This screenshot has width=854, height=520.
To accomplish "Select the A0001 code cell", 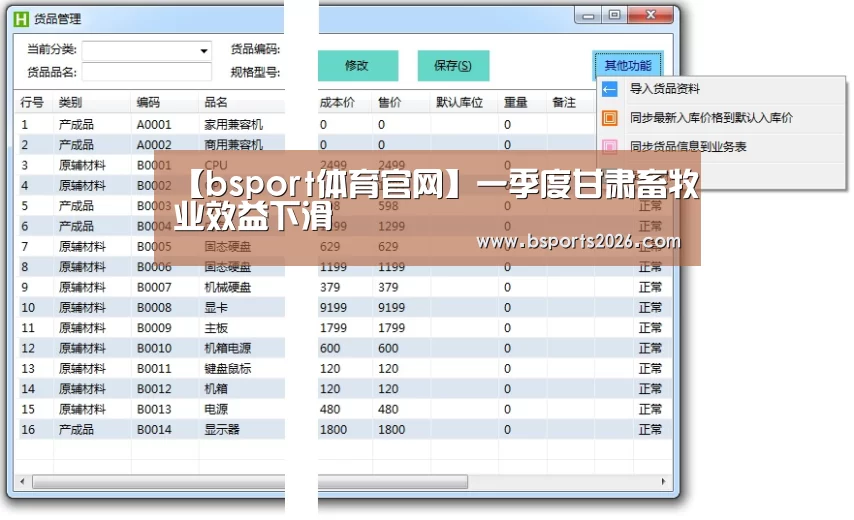I will (154, 125).
